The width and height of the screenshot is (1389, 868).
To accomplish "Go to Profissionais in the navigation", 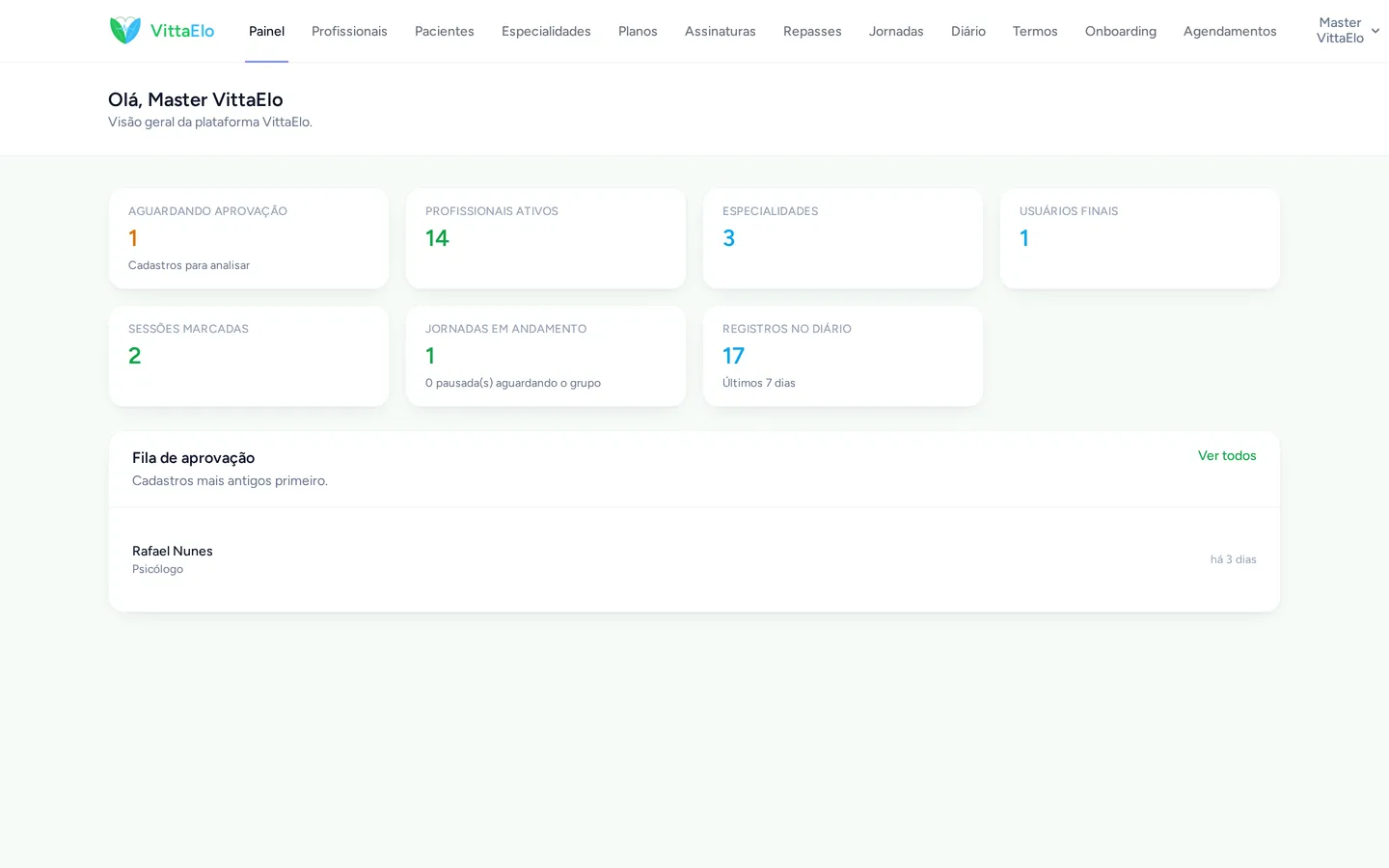I will 349,31.
